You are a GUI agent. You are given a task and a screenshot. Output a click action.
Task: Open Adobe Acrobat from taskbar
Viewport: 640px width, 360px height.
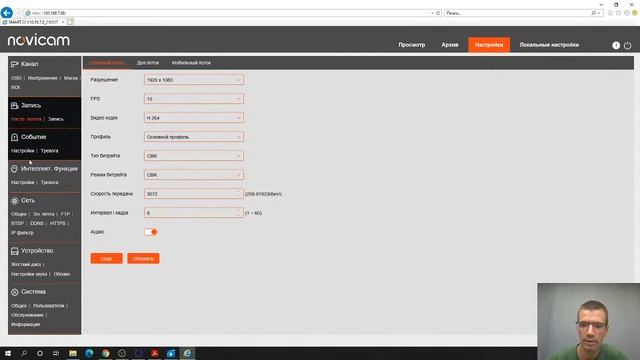[155, 353]
